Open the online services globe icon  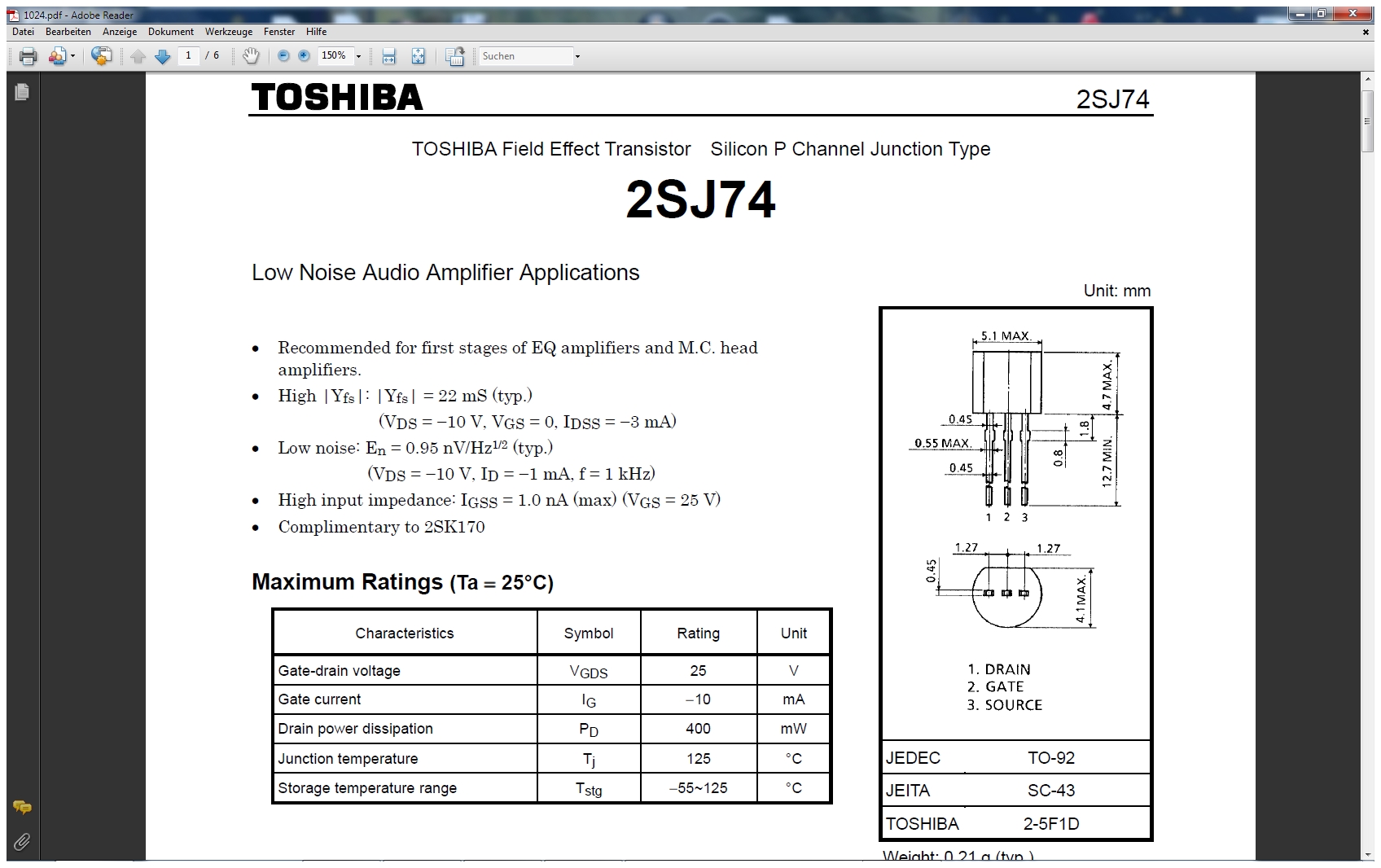102,56
